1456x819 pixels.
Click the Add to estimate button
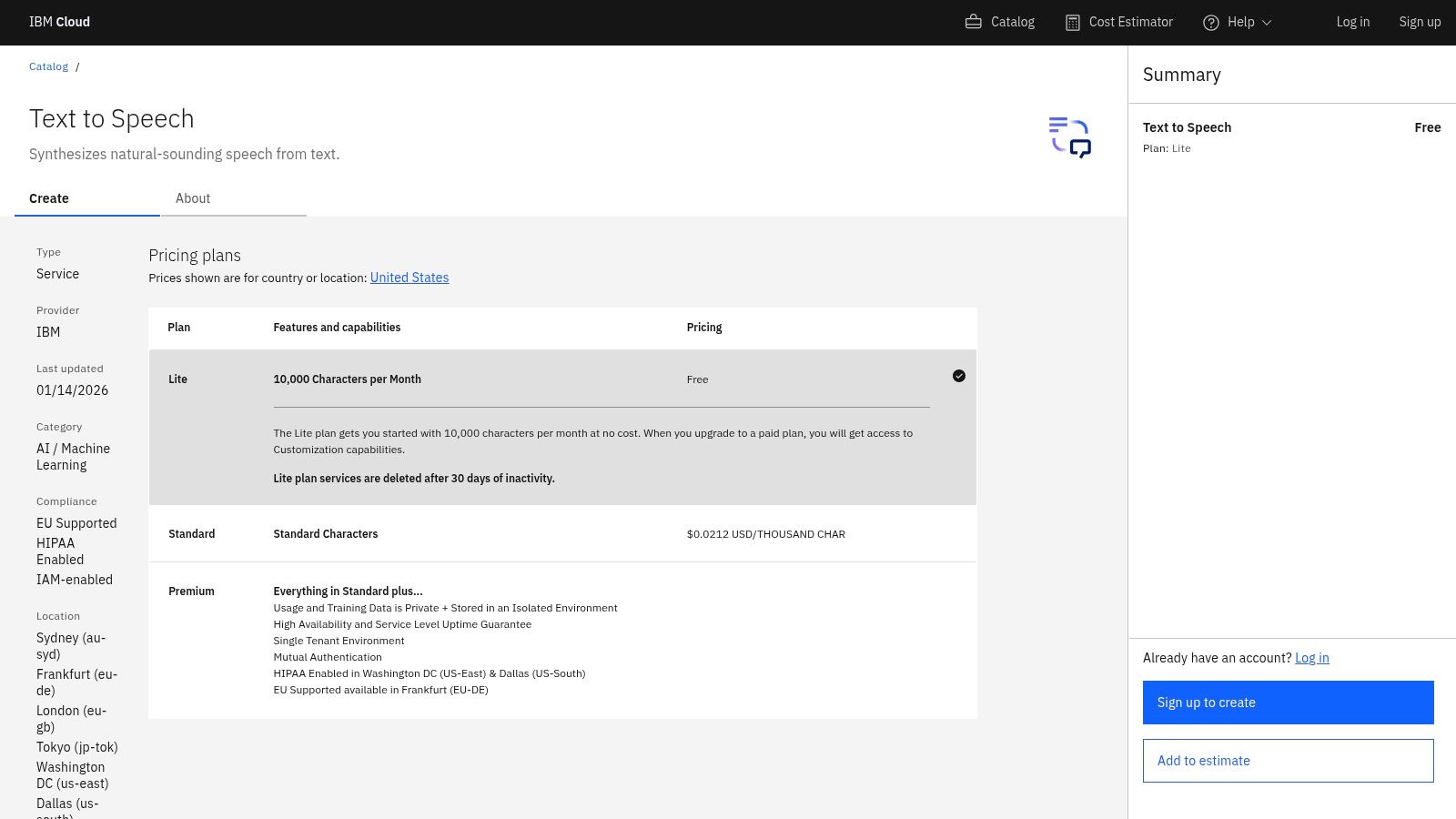1288,760
